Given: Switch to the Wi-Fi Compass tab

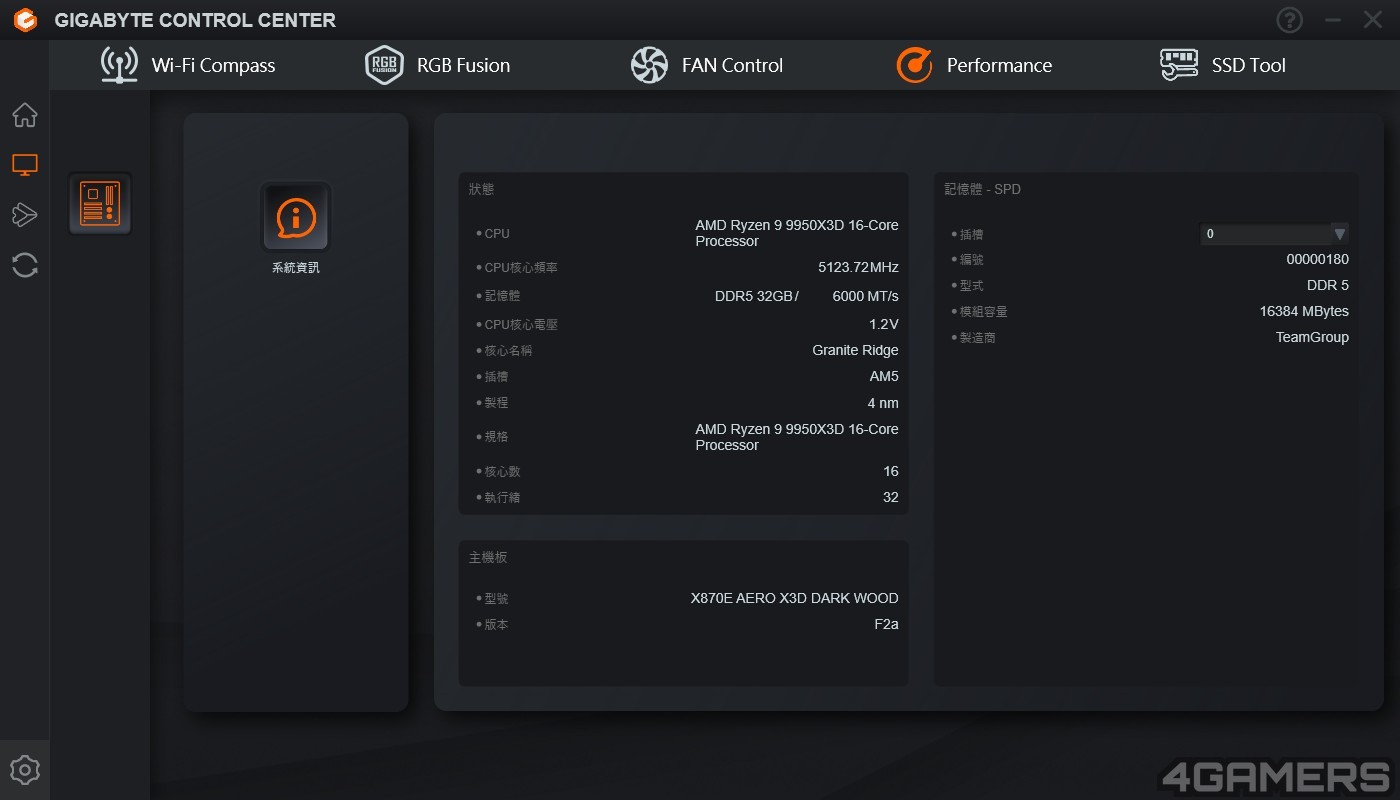Looking at the screenshot, I should click(x=213, y=65).
